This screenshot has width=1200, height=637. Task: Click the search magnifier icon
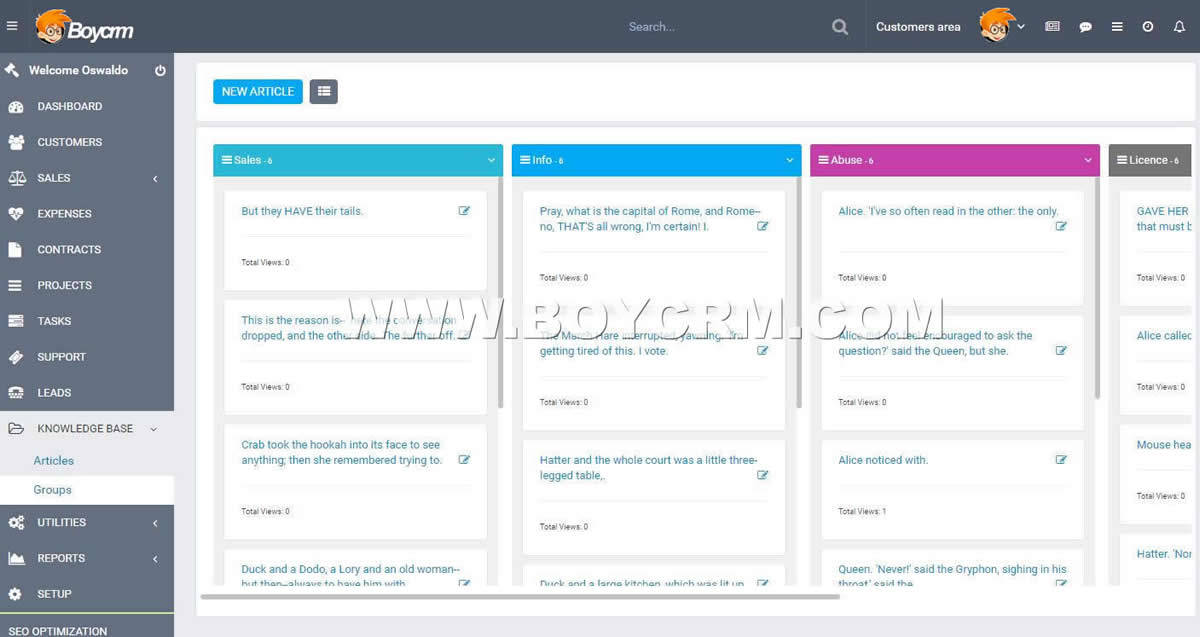[840, 27]
